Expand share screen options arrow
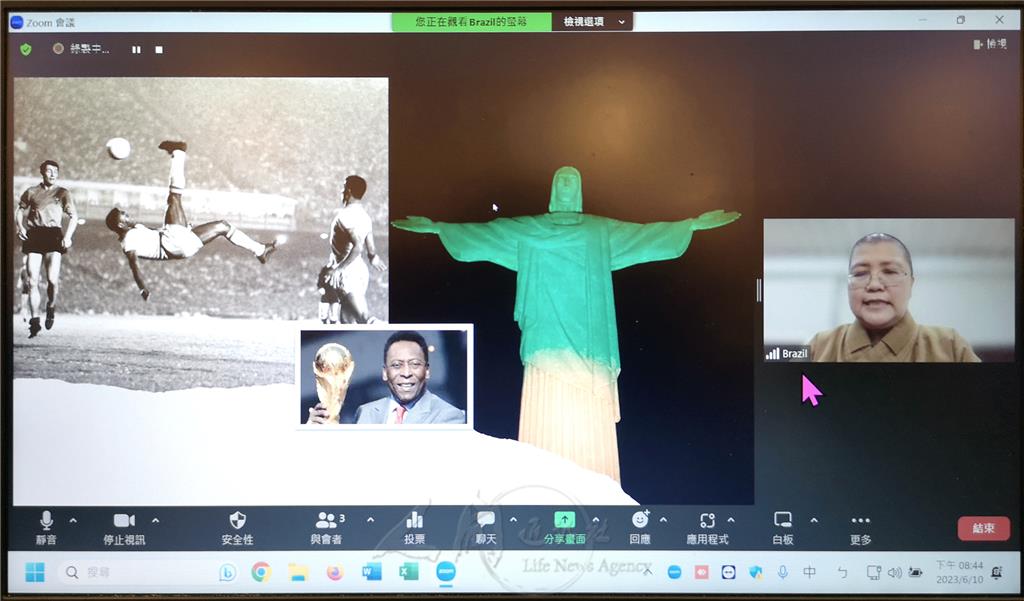The image size is (1024, 601). coord(596,520)
